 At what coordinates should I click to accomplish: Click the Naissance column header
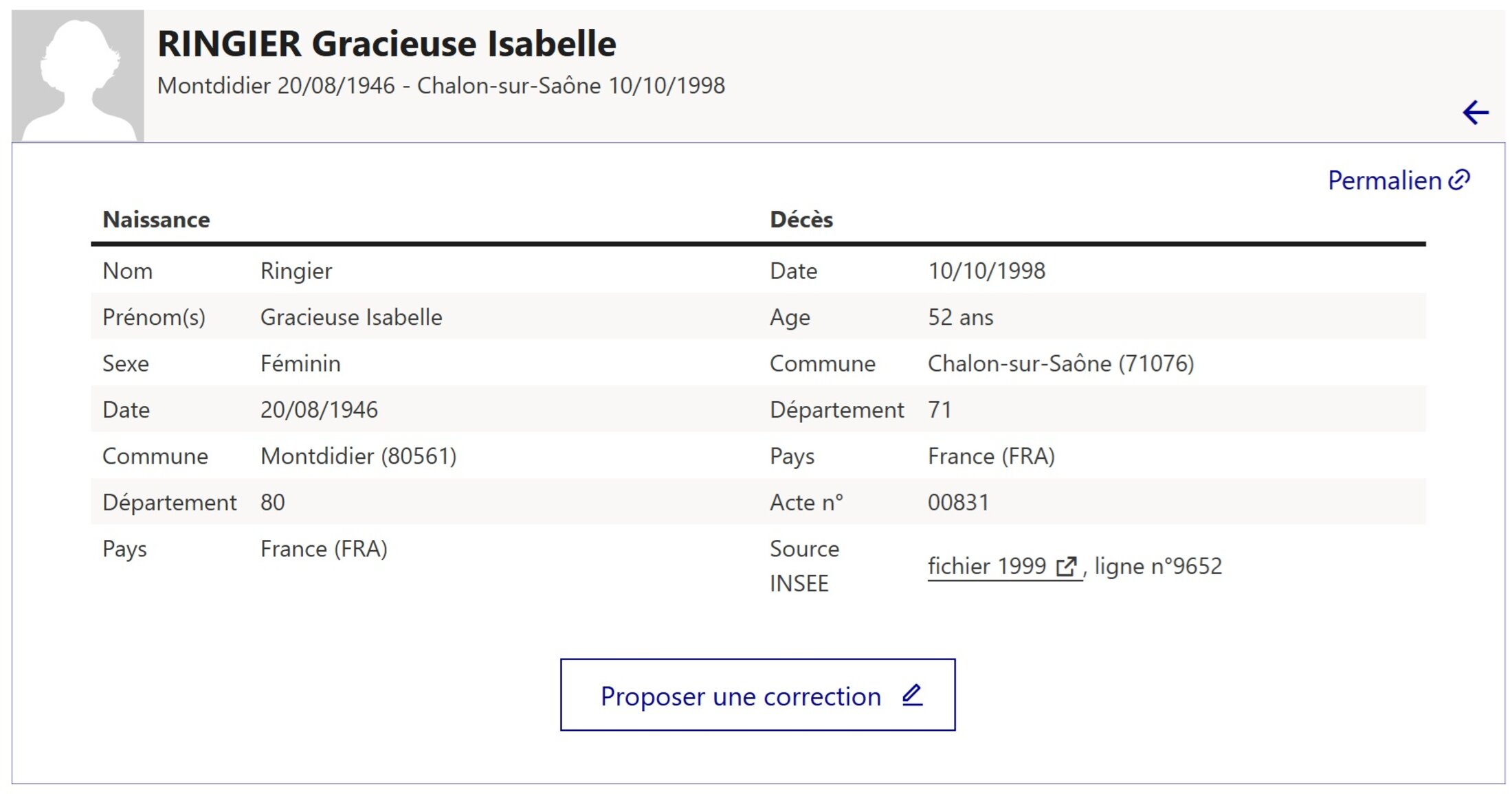156,220
